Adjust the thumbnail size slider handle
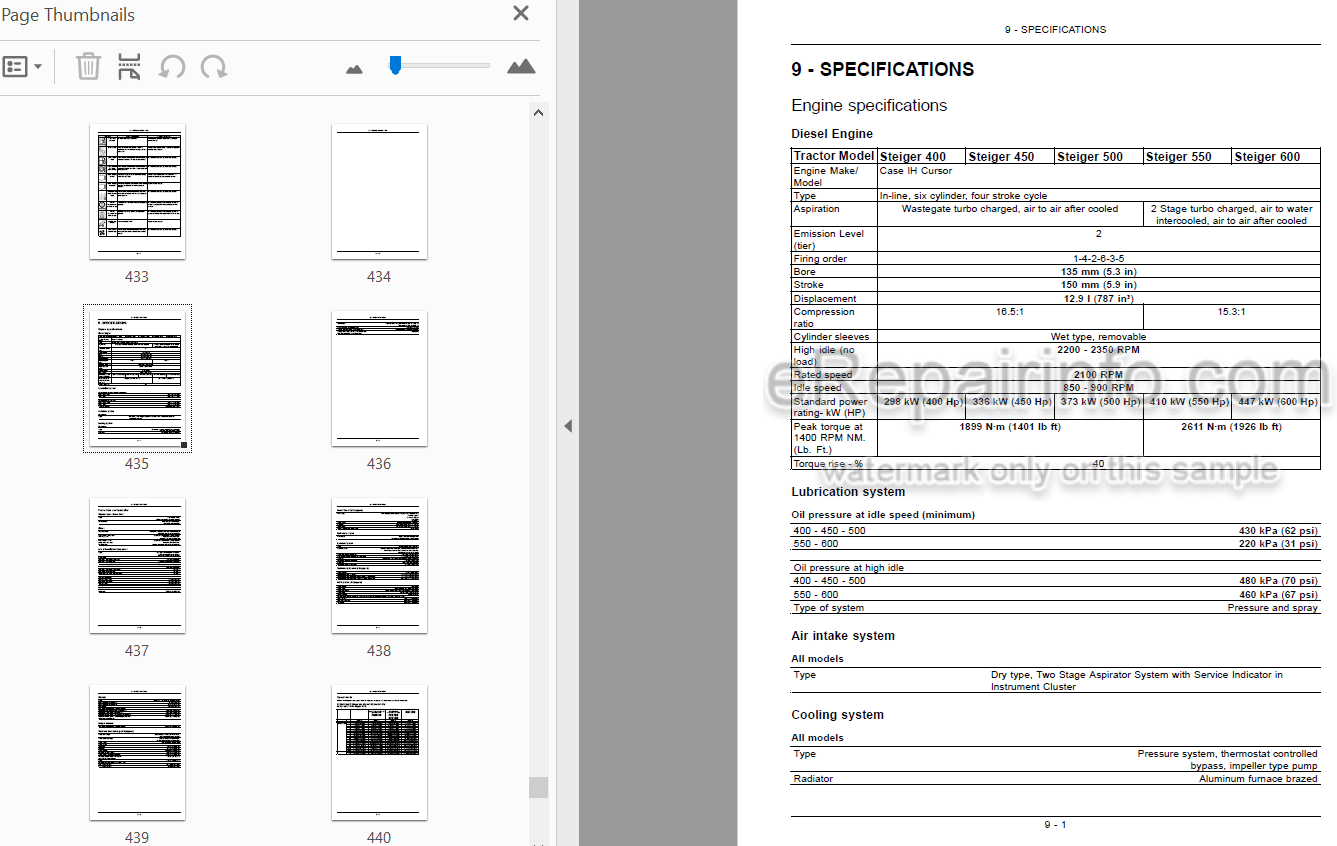 point(395,65)
